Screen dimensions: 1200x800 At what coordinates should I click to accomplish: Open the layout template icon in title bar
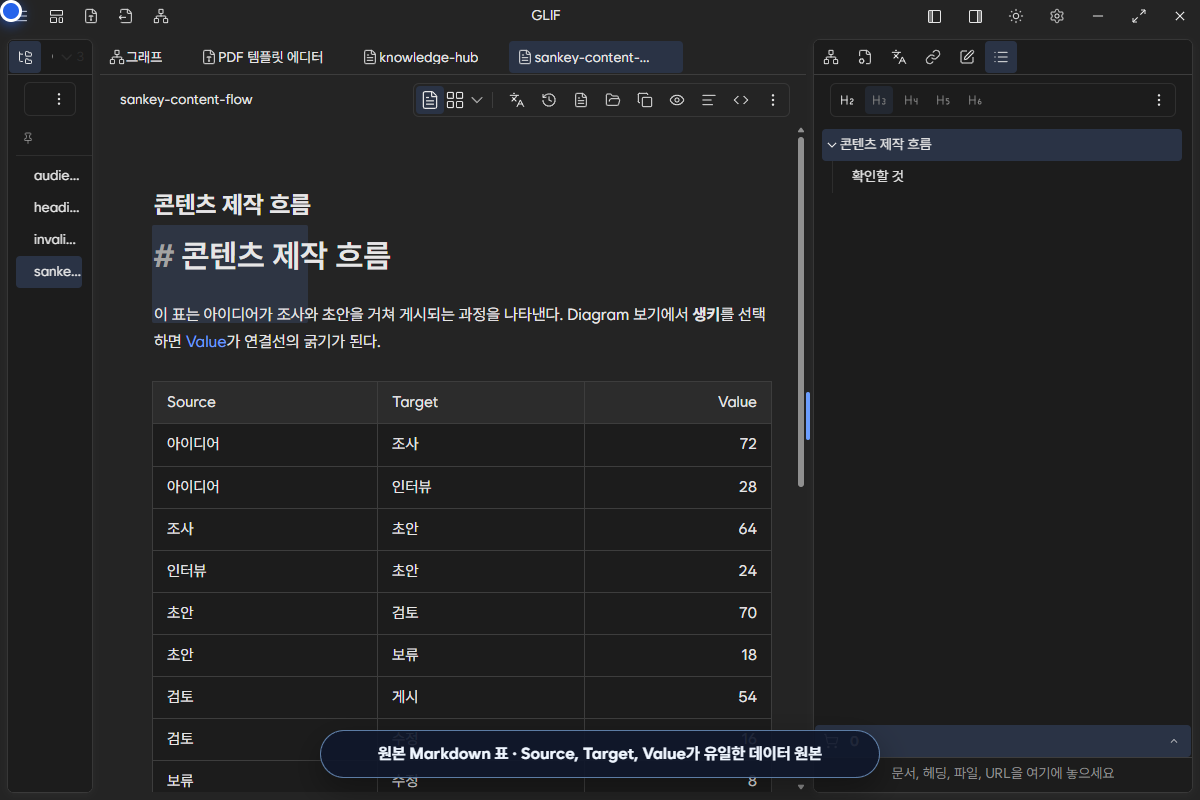click(57, 16)
